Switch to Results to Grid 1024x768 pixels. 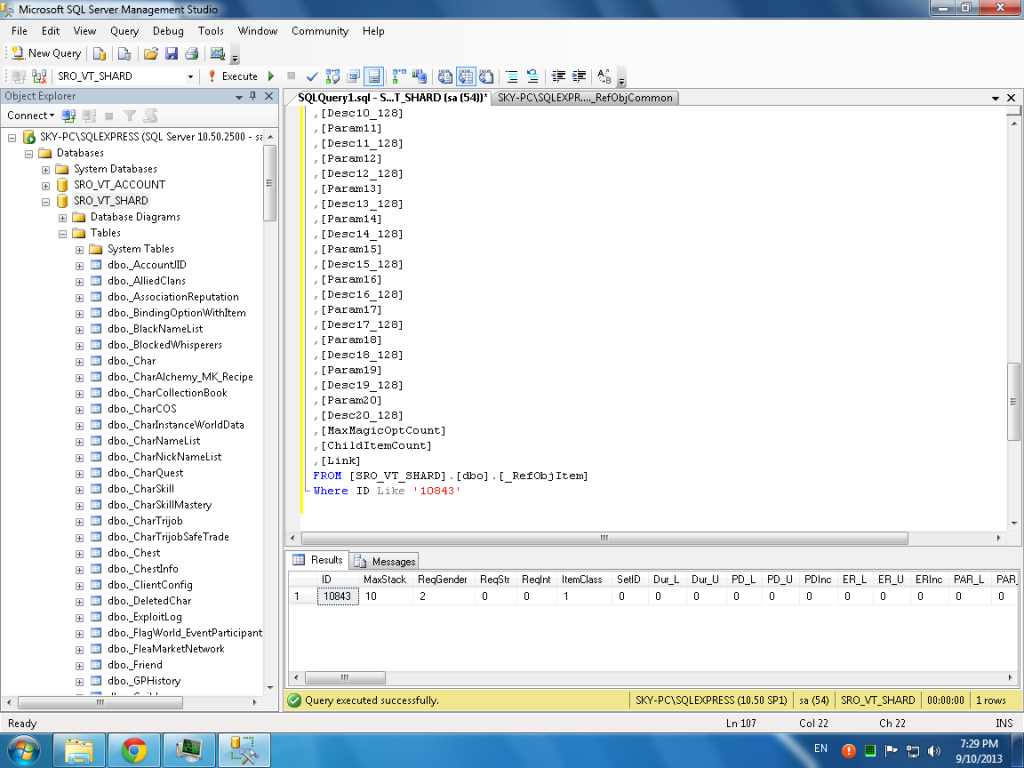pyautogui.click(x=466, y=76)
